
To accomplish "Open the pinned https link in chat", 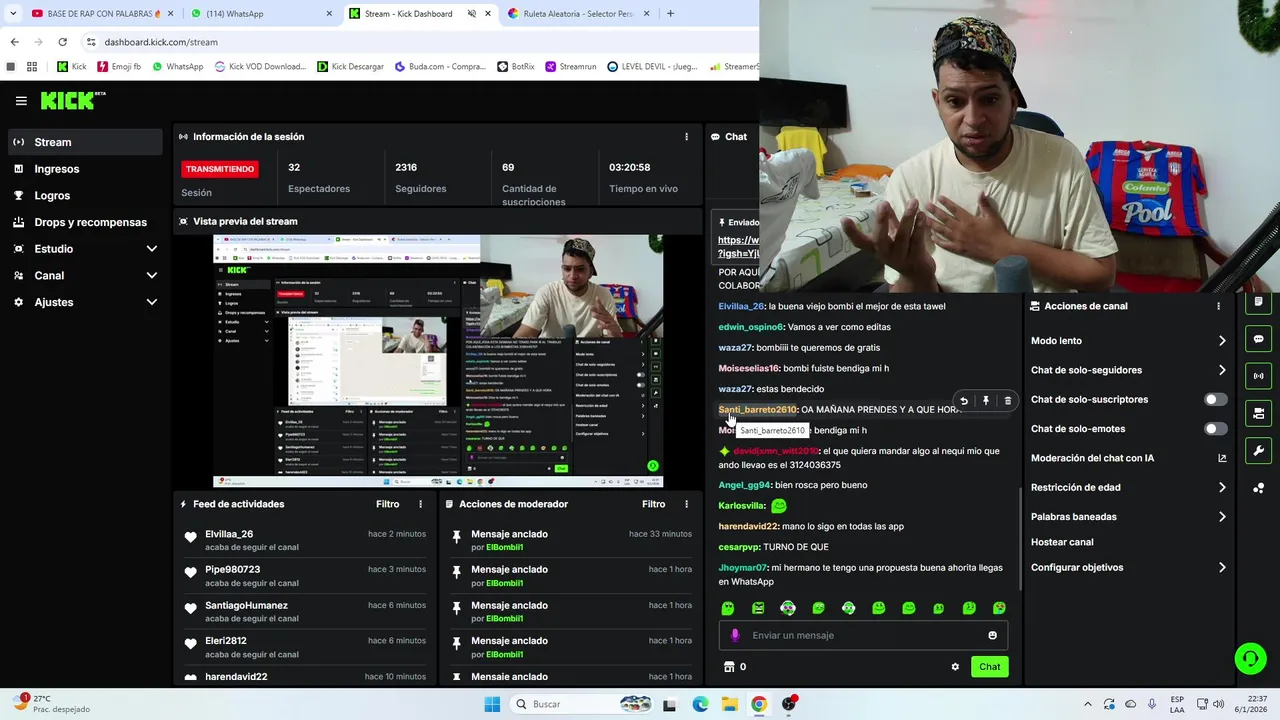I will [x=738, y=247].
